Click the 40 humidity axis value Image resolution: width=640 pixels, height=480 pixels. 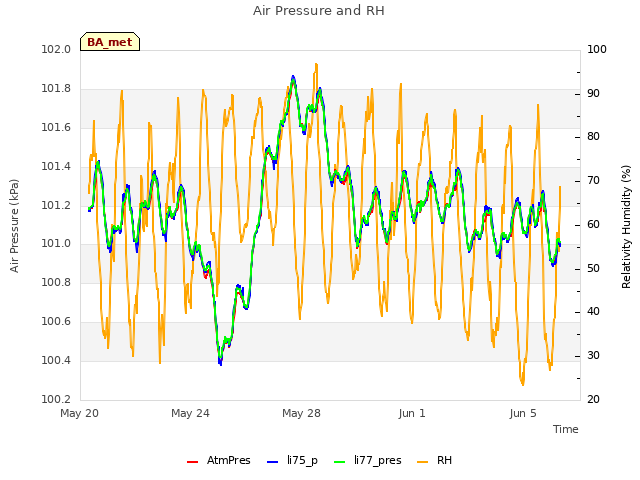pyautogui.click(x=593, y=312)
